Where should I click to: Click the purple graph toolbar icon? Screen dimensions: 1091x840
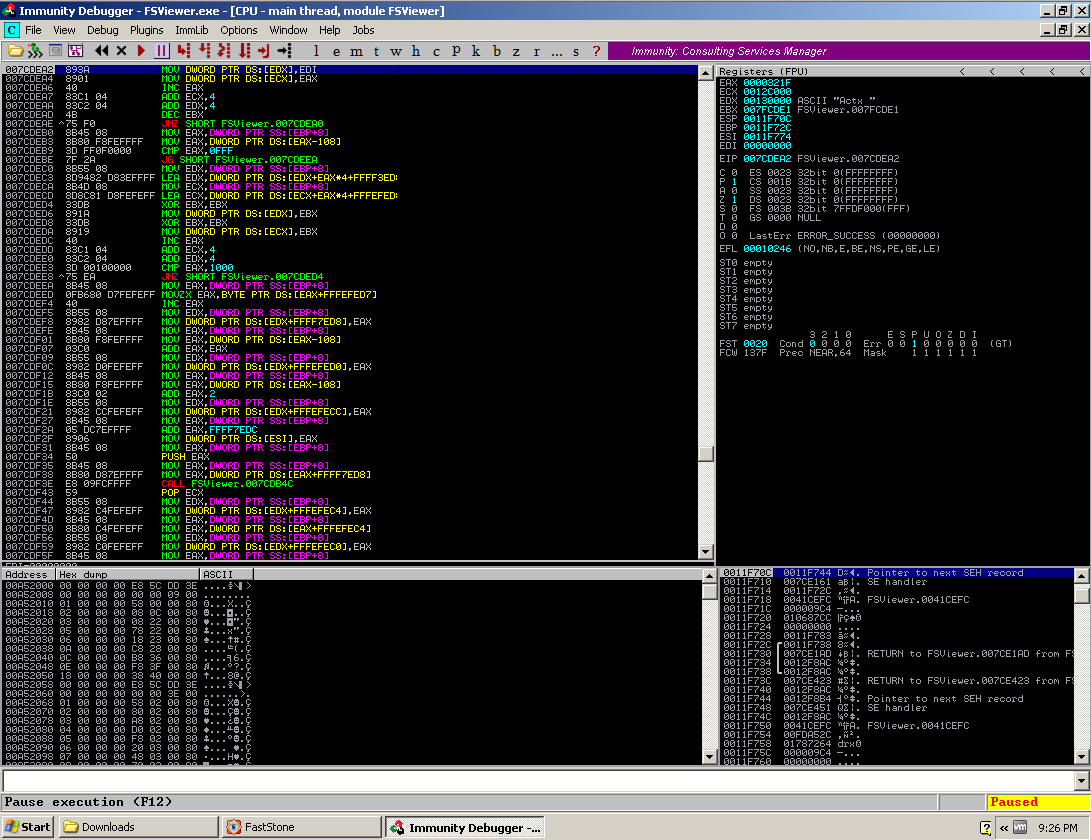click(75, 51)
